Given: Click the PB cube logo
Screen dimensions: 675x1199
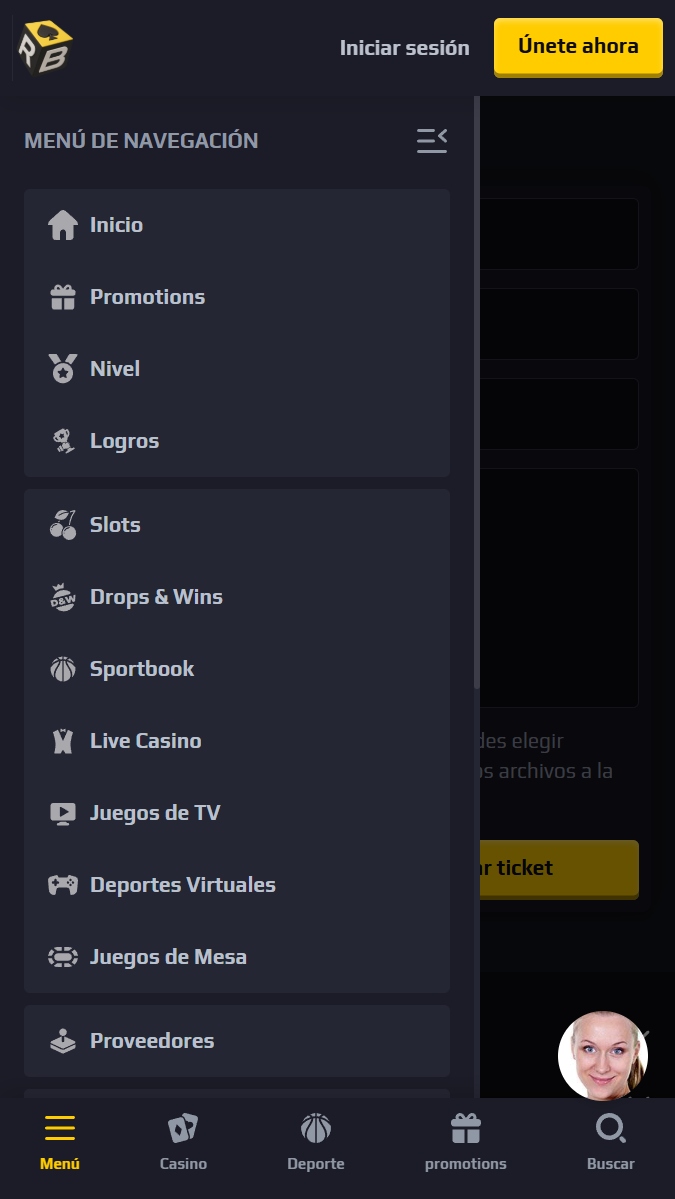Looking at the screenshot, I should click(x=44, y=47).
